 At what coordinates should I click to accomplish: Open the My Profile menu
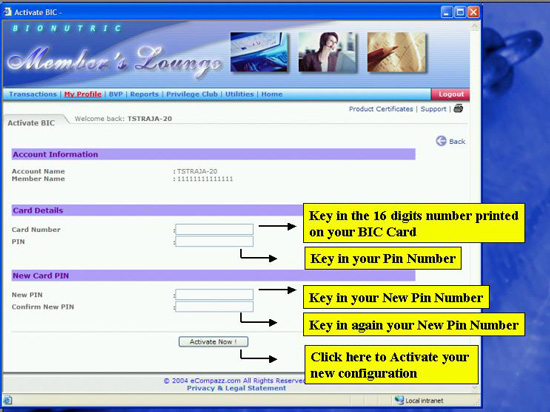83,94
